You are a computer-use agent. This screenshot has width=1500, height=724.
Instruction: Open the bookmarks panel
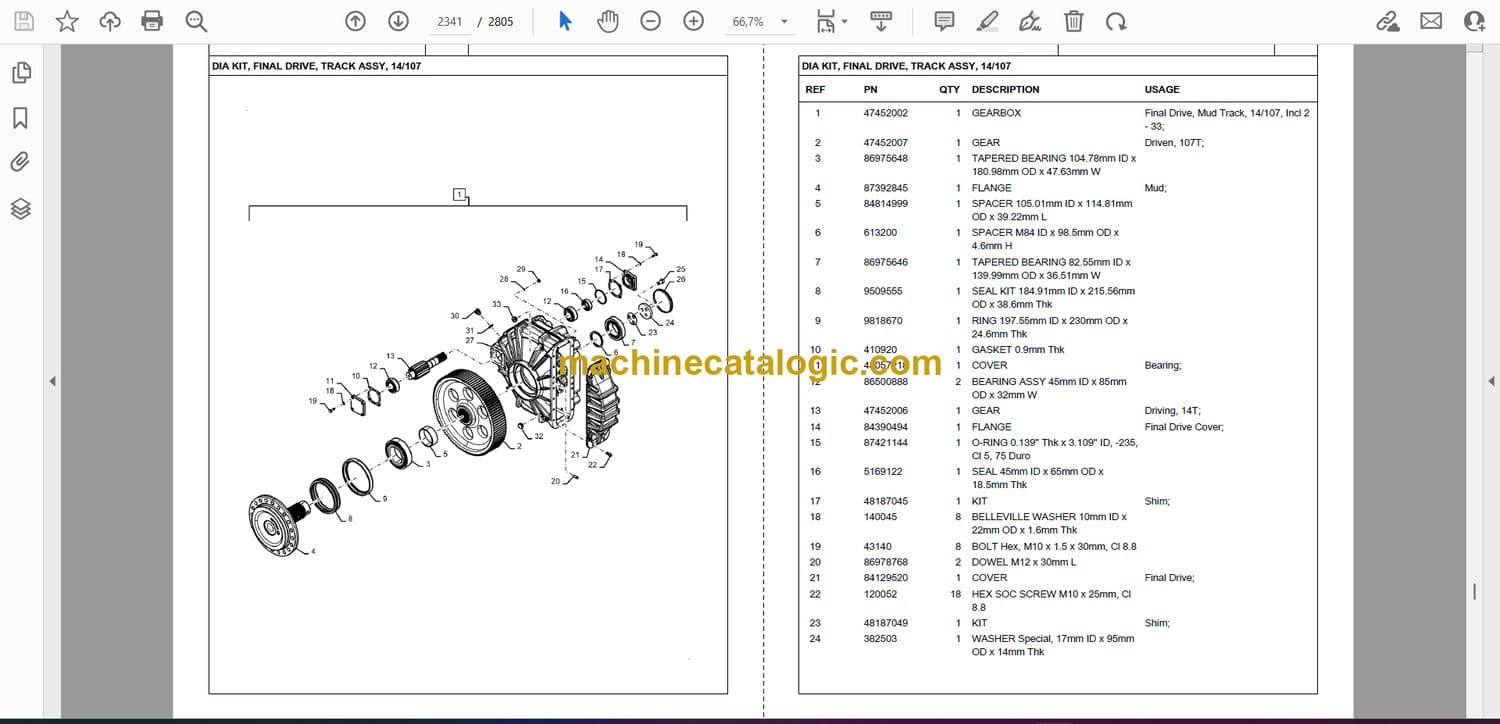(x=21, y=119)
